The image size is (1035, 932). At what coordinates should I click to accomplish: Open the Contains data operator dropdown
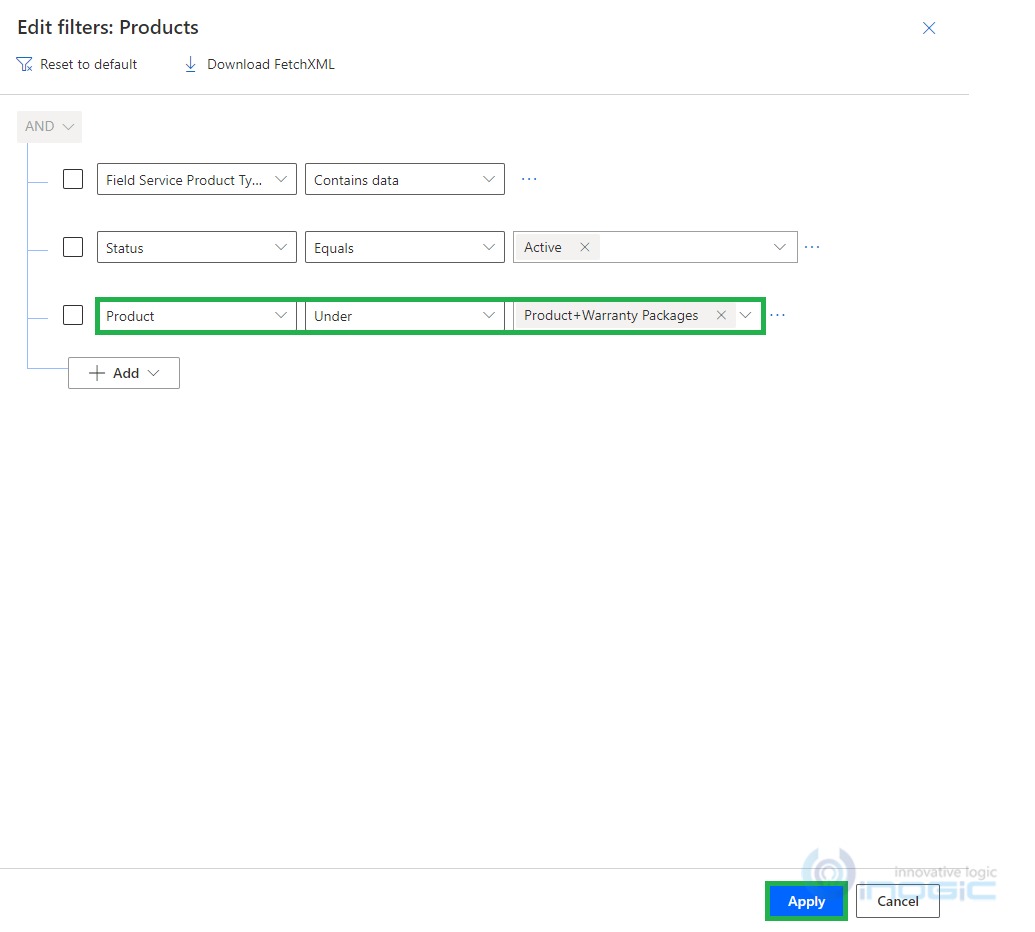pos(489,179)
